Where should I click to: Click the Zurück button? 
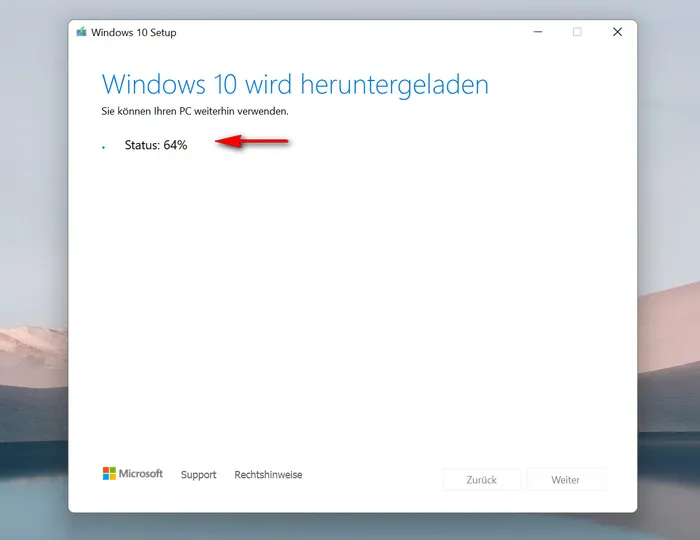point(481,480)
